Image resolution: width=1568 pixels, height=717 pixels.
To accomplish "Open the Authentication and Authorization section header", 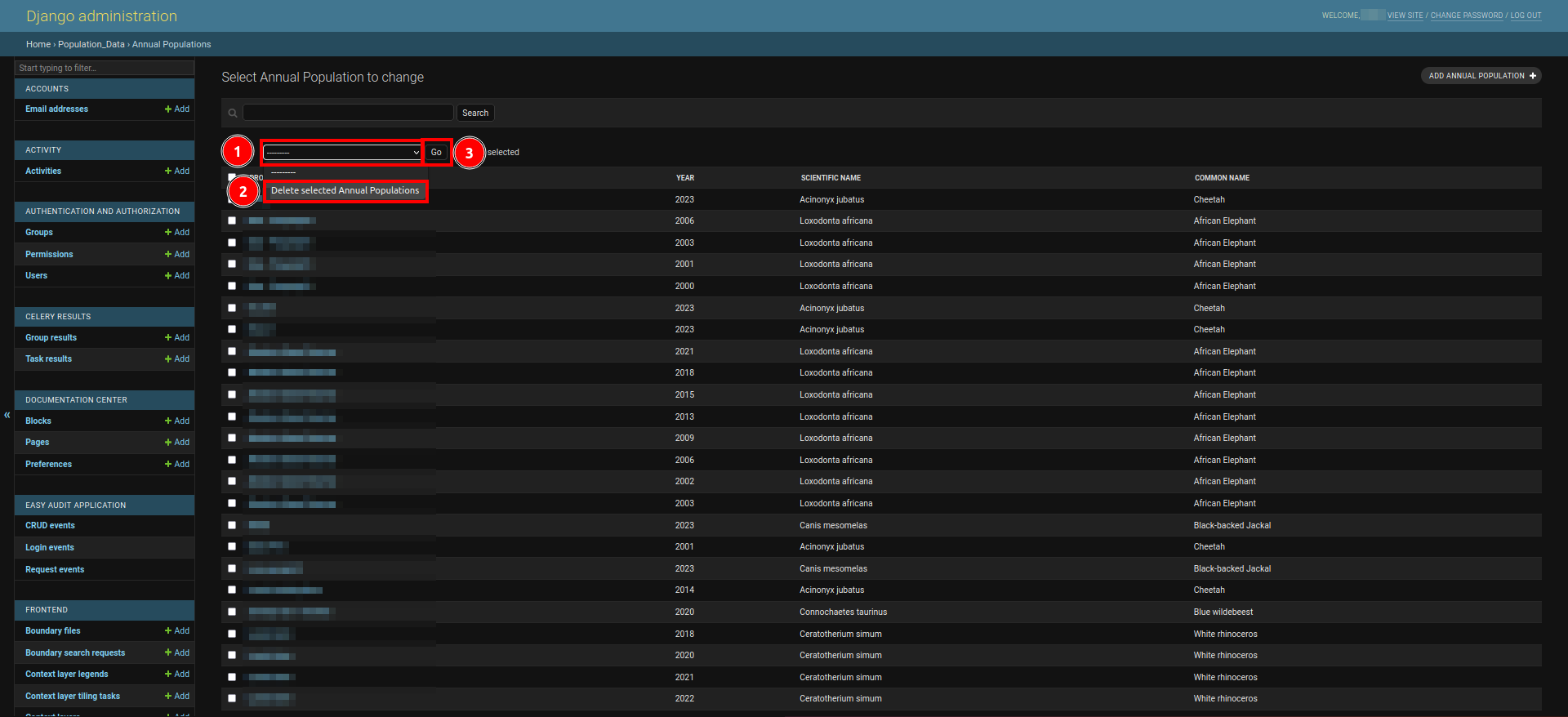I will (x=102, y=211).
